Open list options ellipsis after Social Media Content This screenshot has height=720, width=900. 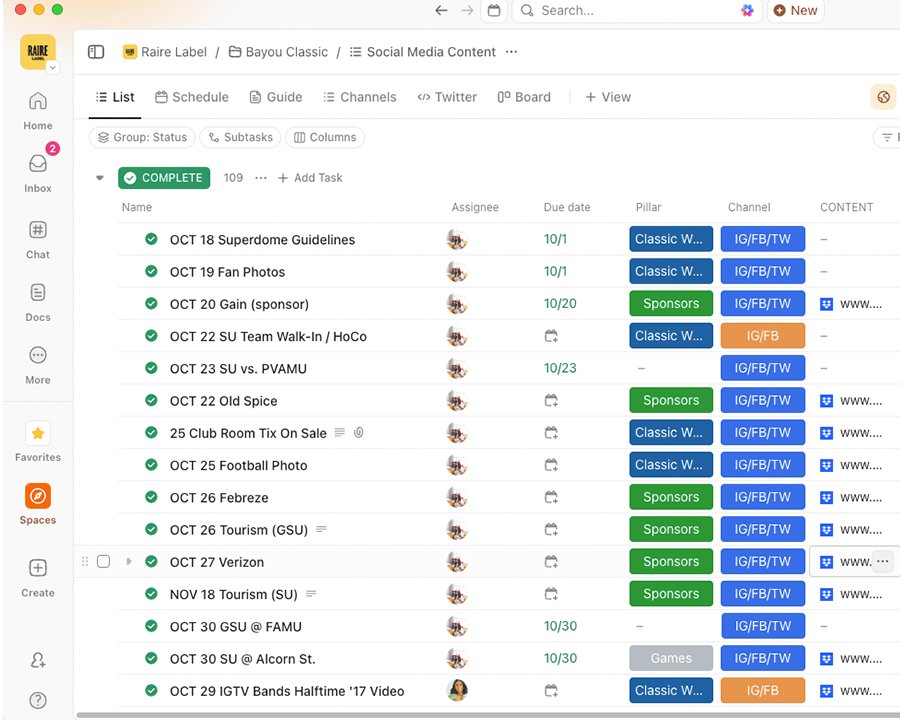[511, 52]
